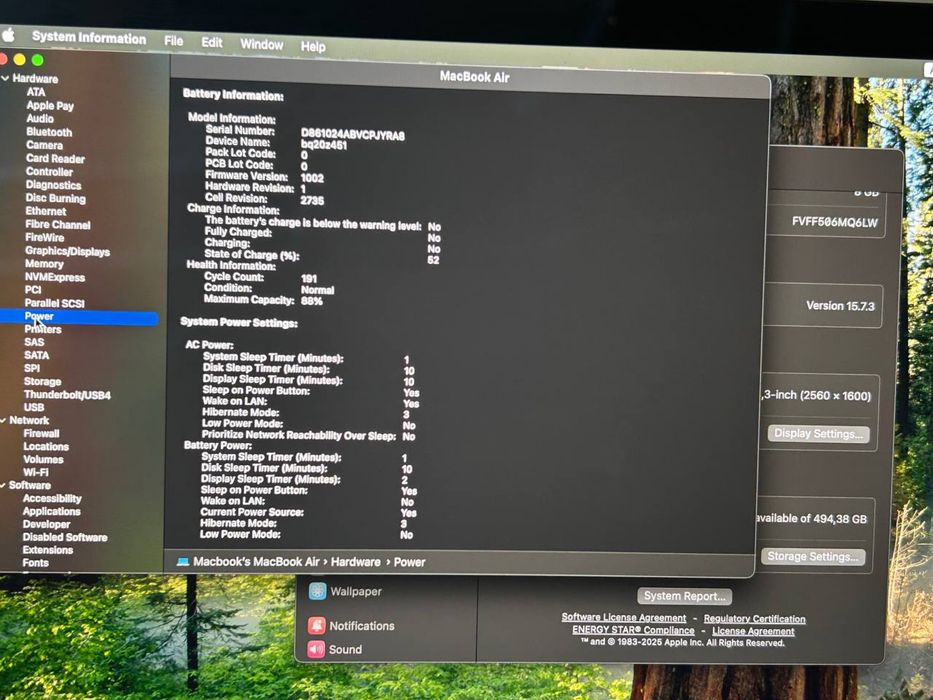Select Disc Burning in sidebar

(x=55, y=199)
